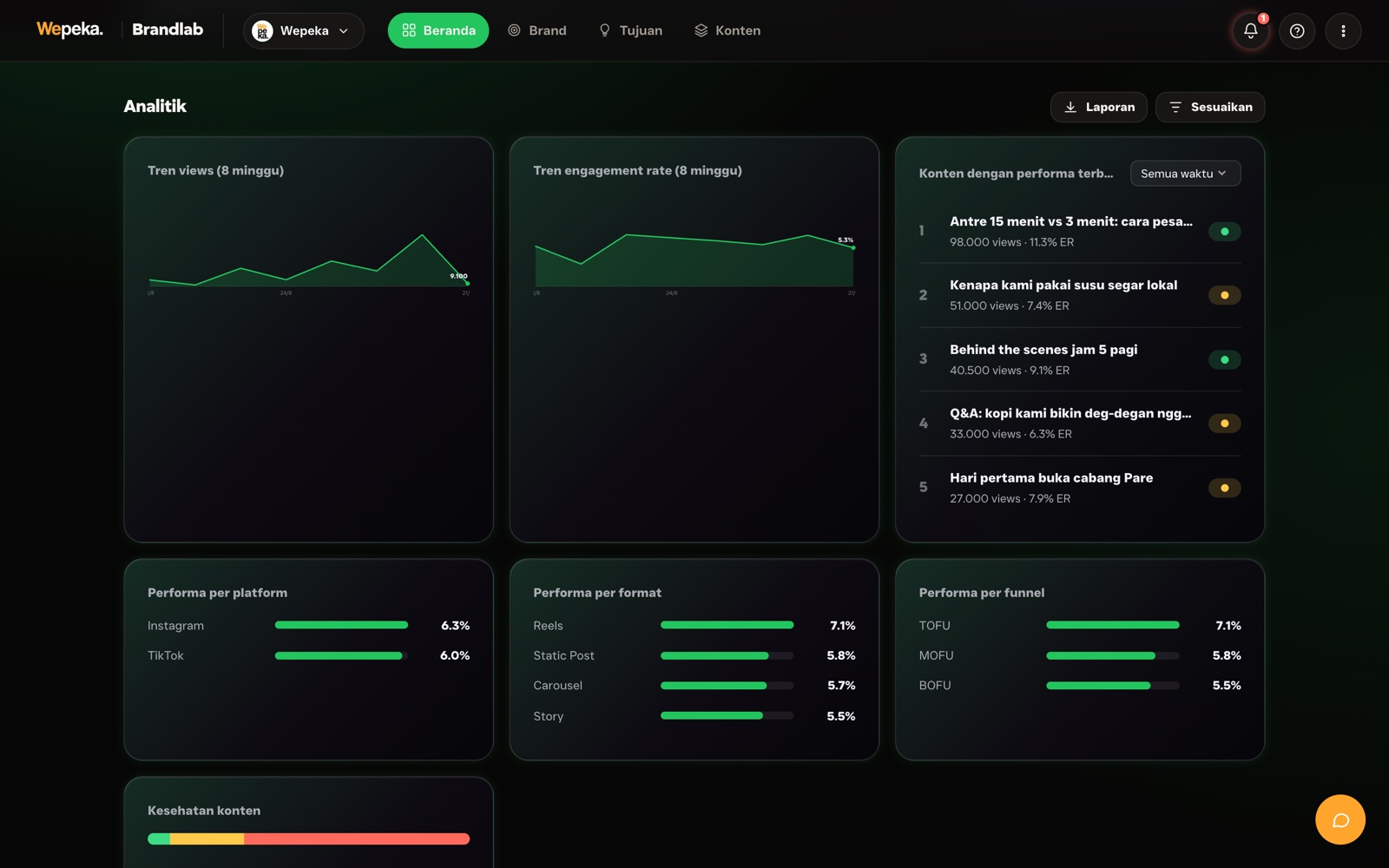Open the notifications bell
The height and width of the screenshot is (868, 1389).
[1251, 31]
